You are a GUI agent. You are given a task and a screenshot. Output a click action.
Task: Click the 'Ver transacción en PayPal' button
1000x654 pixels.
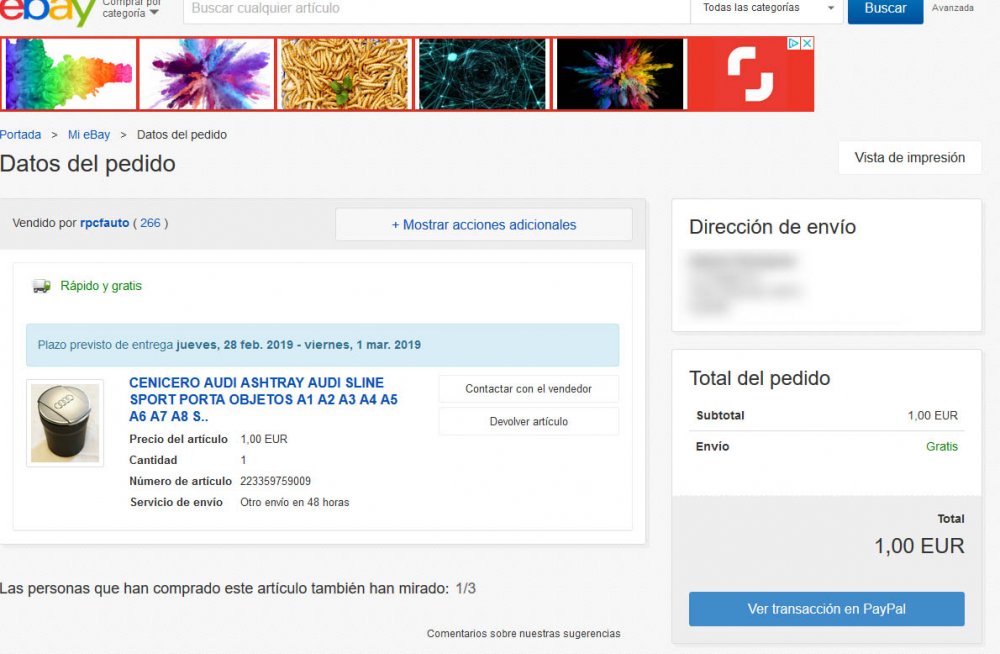(x=827, y=609)
